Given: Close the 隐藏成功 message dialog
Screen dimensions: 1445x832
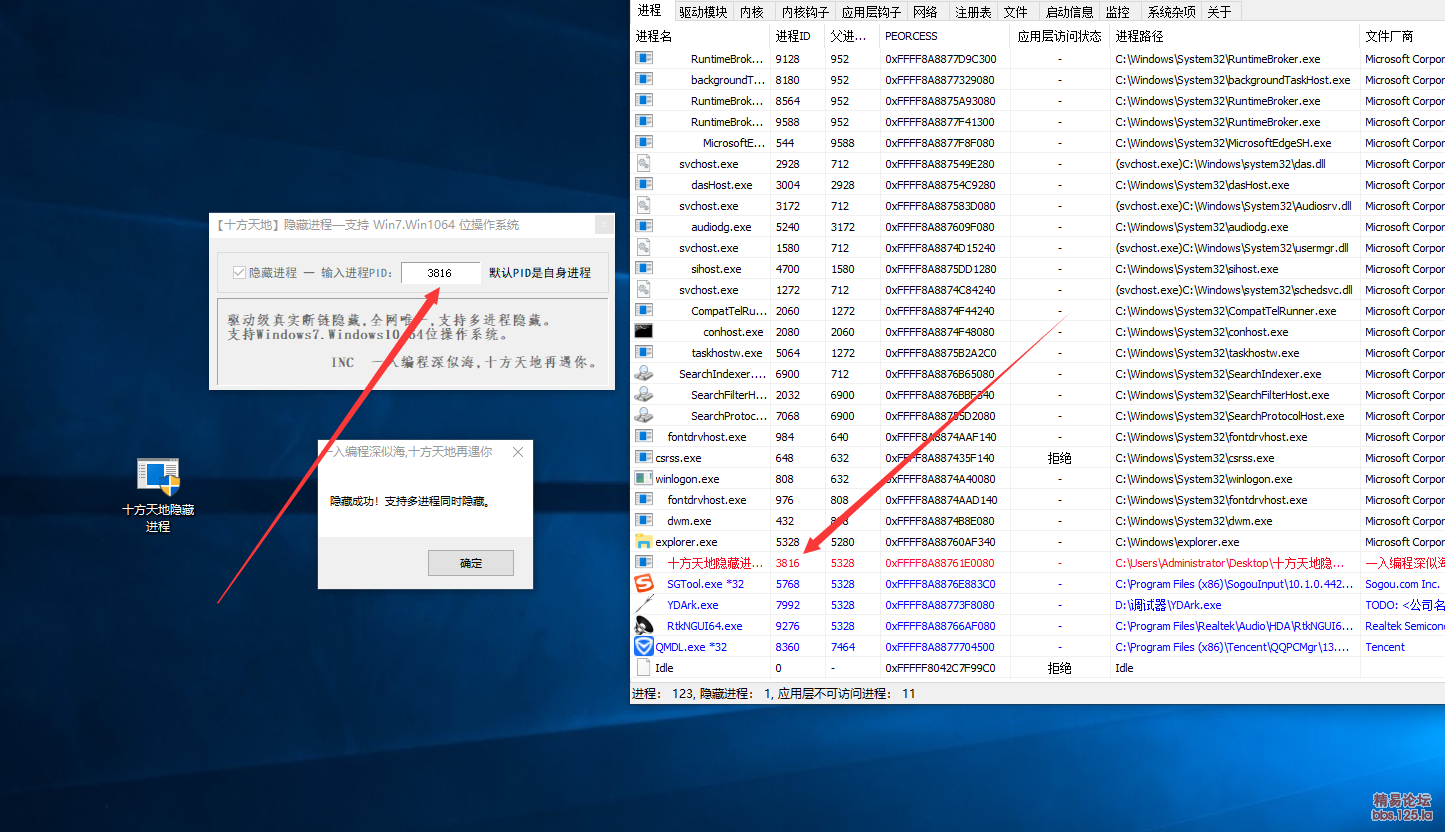Looking at the screenshot, I should click(x=518, y=452).
